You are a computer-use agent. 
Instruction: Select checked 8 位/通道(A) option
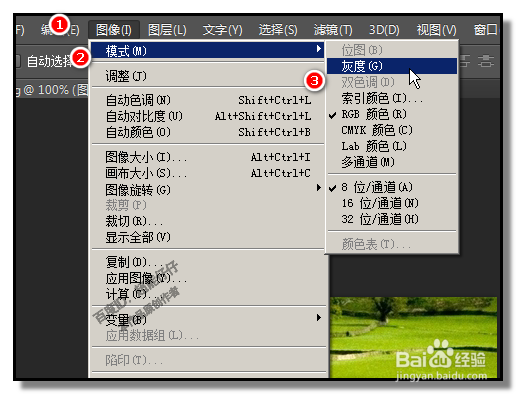tap(392, 187)
